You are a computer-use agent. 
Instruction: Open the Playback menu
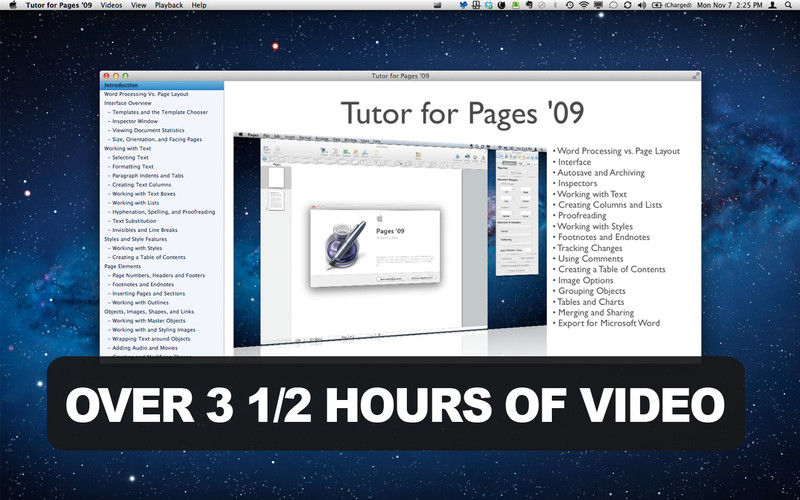coord(169,5)
